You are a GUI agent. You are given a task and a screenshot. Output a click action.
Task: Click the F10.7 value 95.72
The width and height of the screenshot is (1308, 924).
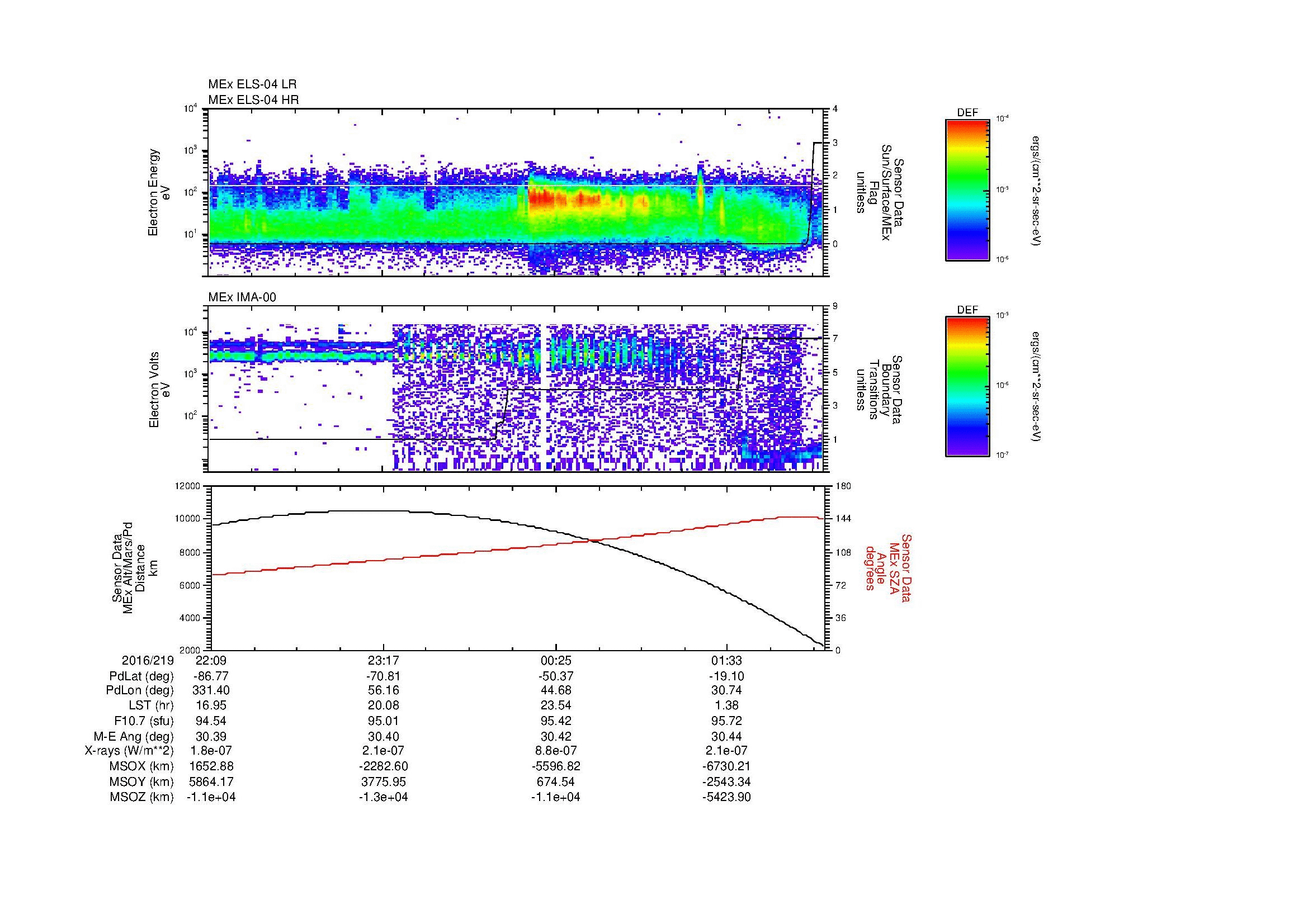pos(727,721)
